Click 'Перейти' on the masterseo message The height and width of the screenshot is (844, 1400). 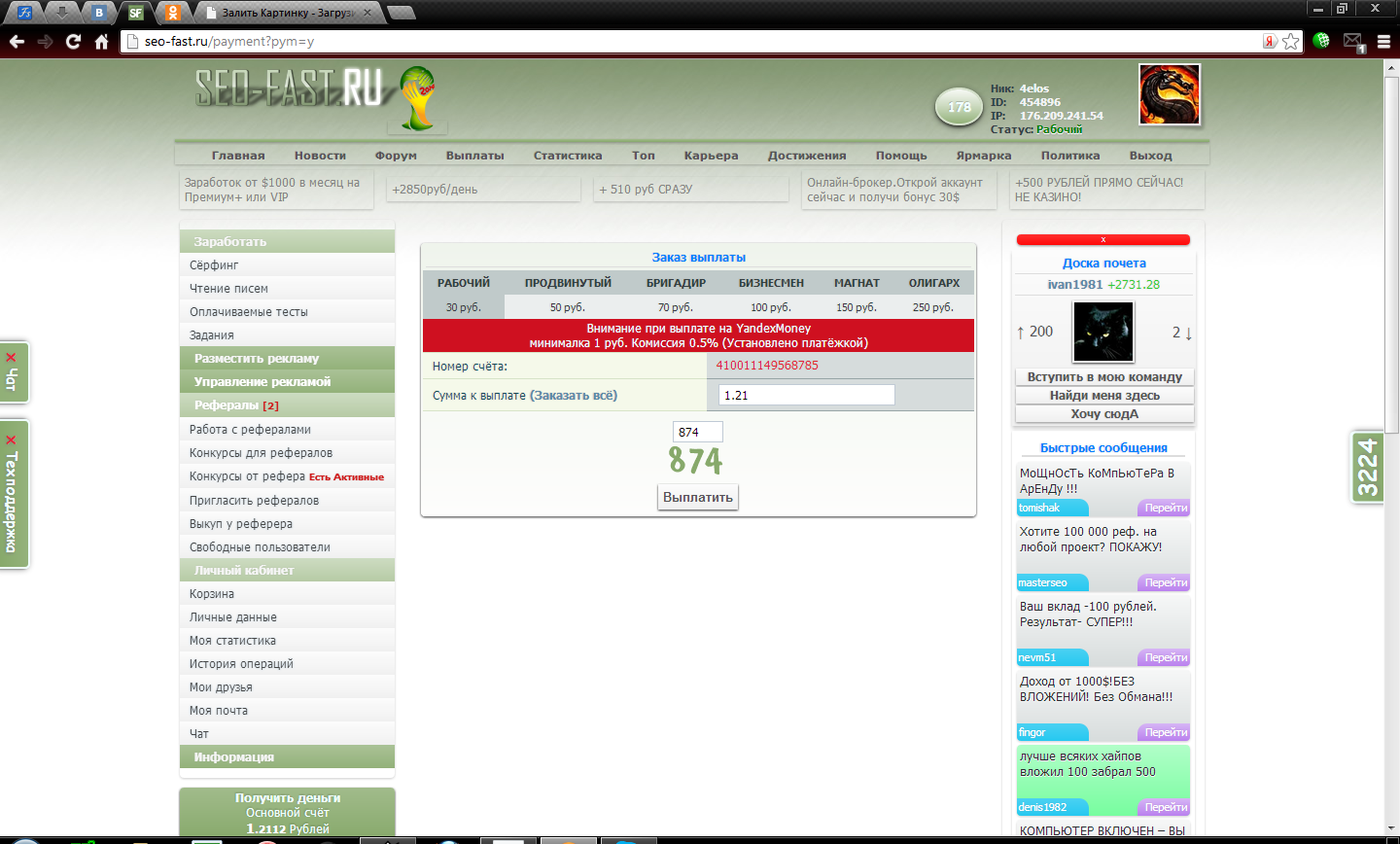1165,583
